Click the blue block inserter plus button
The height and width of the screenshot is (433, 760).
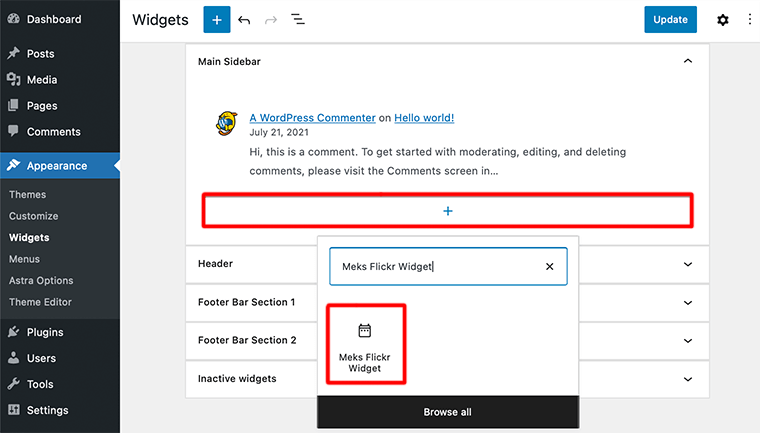click(216, 19)
